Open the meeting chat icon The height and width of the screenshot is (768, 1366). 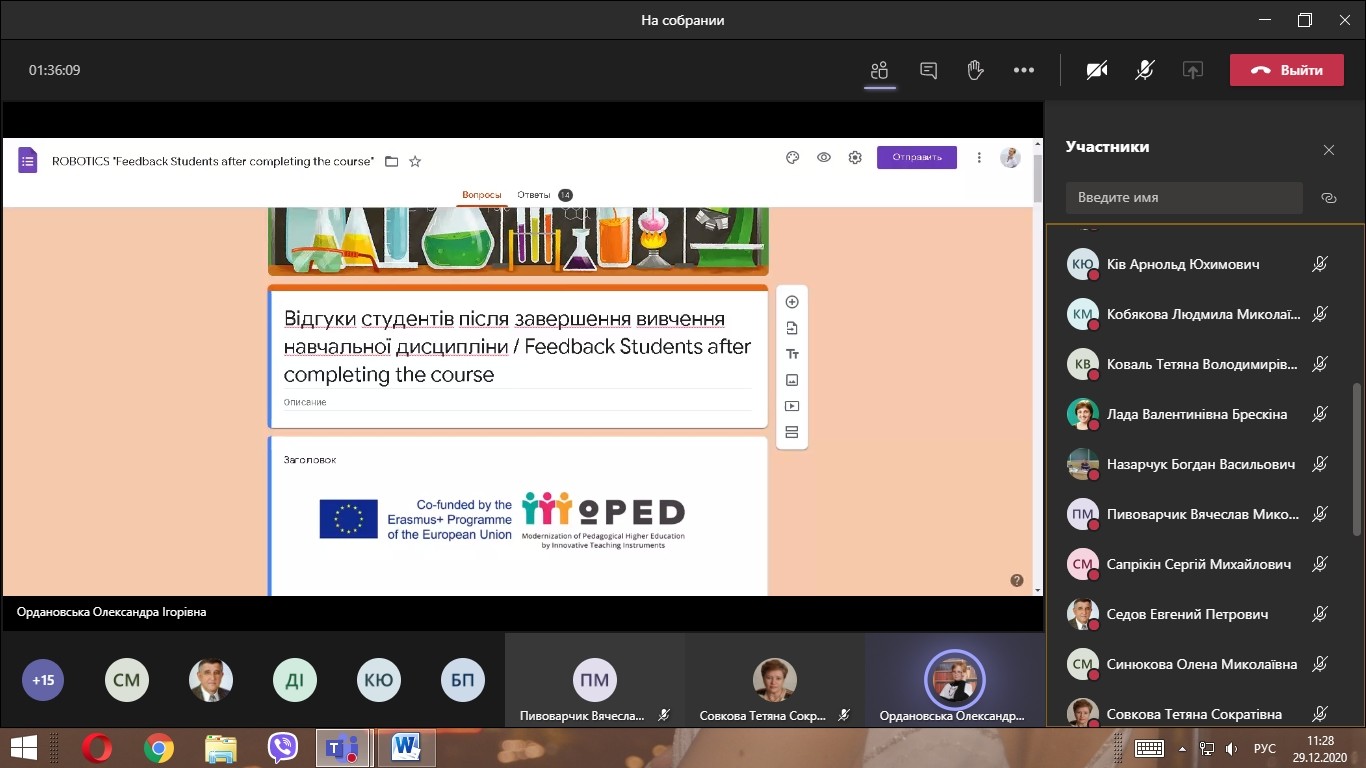click(928, 70)
